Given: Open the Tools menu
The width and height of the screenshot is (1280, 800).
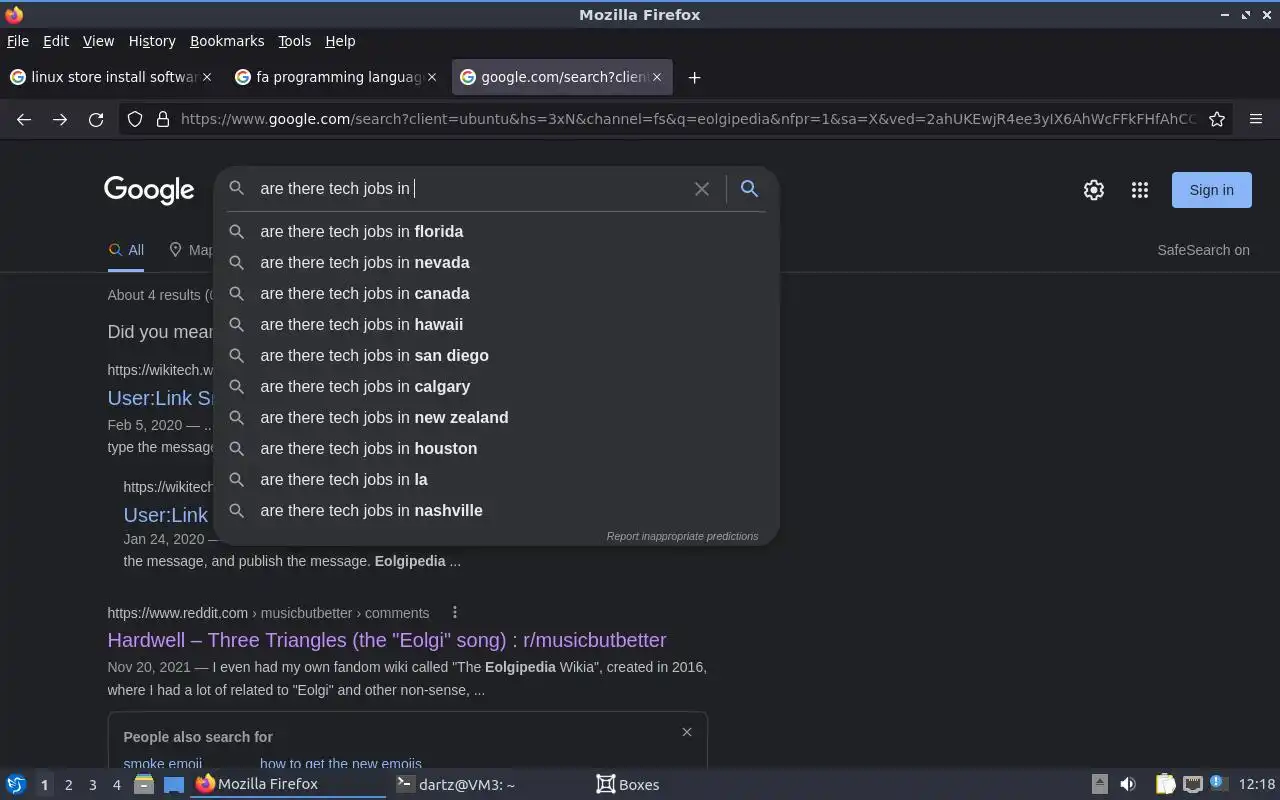Looking at the screenshot, I should (295, 41).
